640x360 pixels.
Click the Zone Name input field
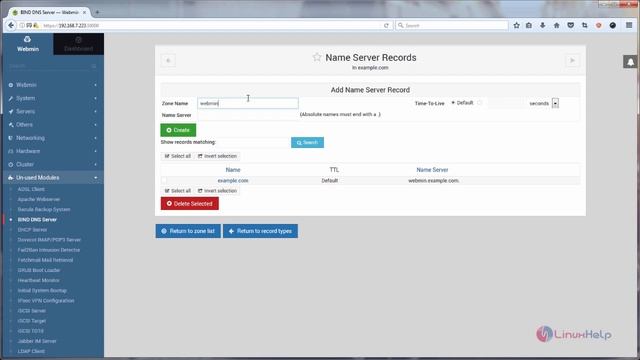click(248, 103)
